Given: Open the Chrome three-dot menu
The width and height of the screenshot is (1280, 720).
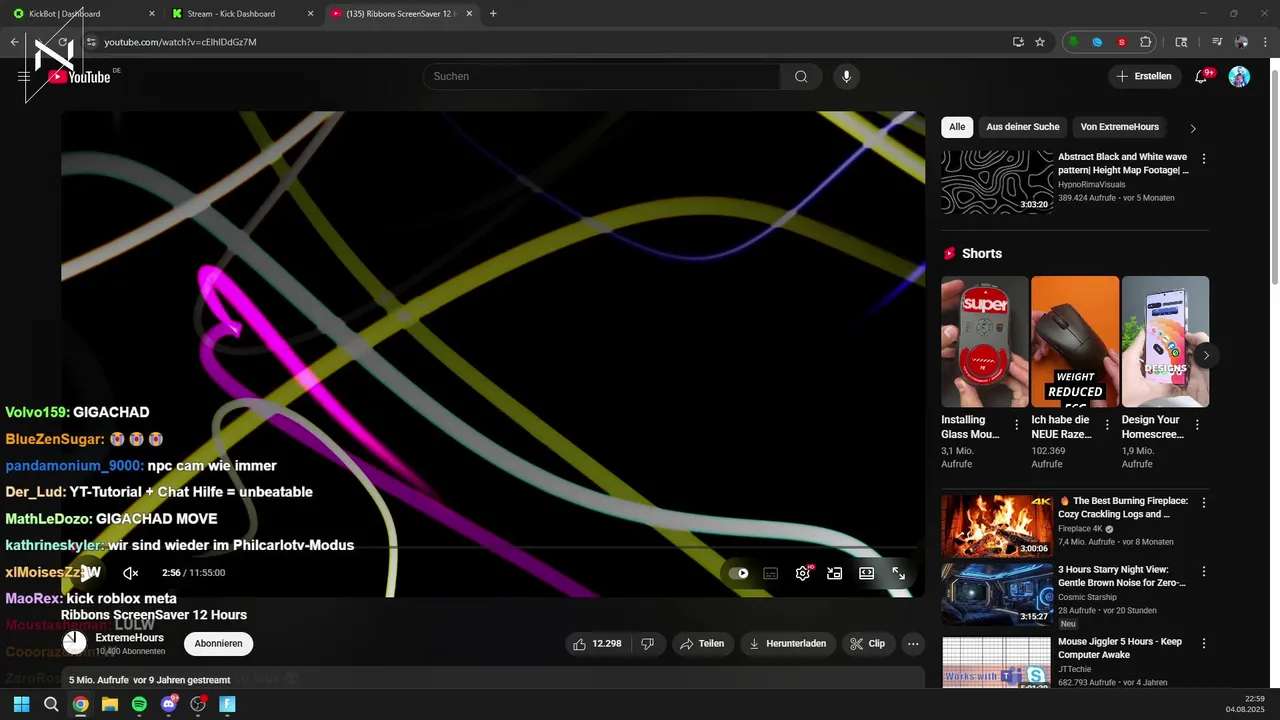Looking at the screenshot, I should pyautogui.click(x=1265, y=42).
